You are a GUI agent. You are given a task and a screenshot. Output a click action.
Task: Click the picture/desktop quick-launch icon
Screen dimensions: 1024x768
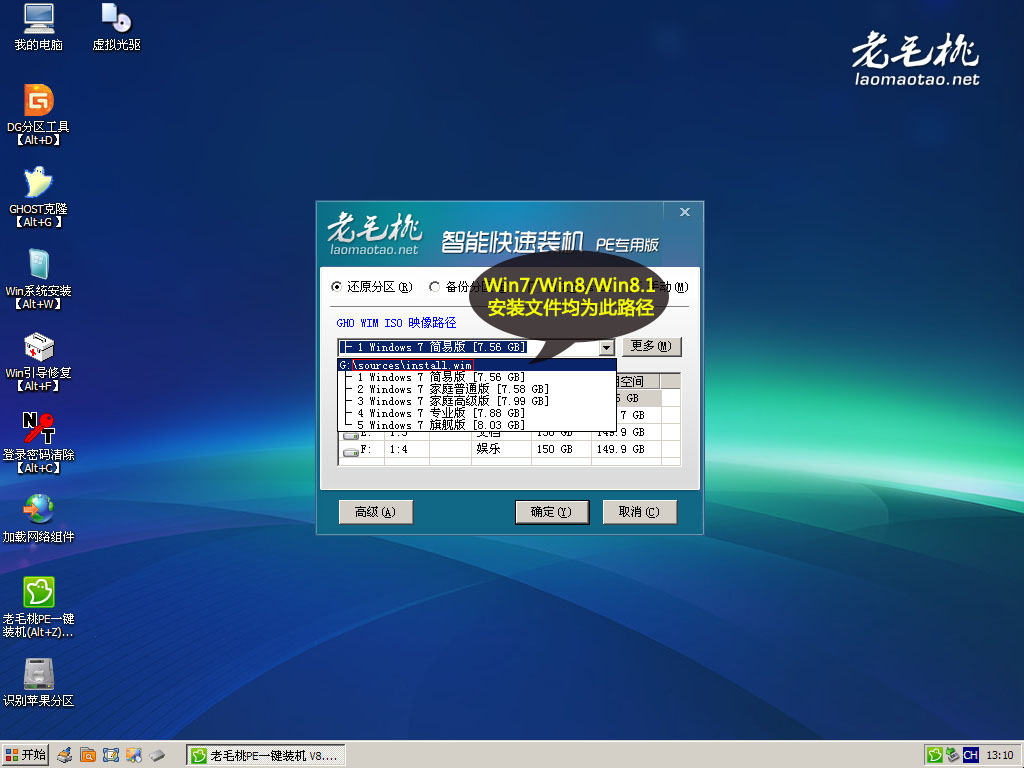[134, 756]
